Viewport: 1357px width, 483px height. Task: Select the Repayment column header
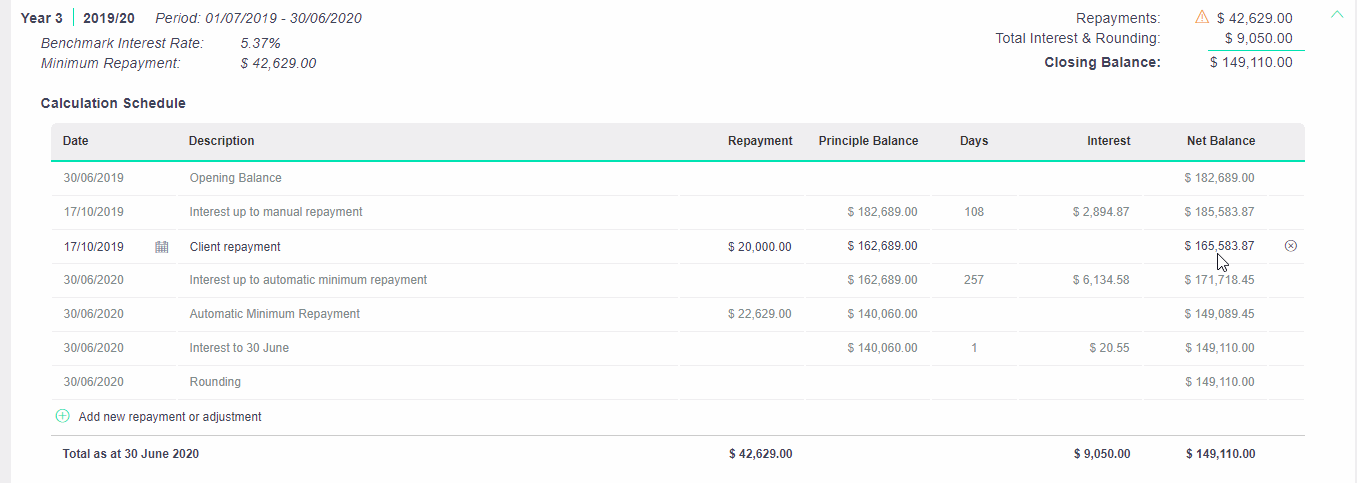(x=760, y=141)
